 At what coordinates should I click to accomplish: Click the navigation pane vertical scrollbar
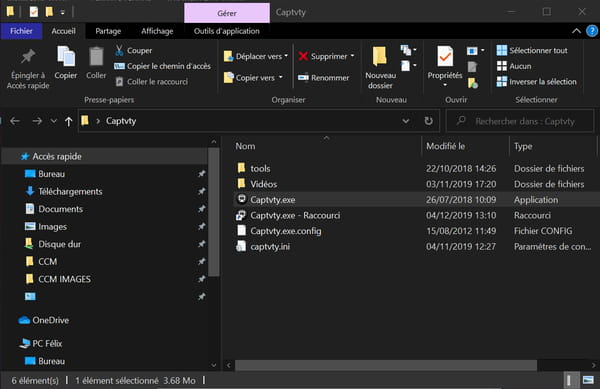pyautogui.click(x=214, y=211)
